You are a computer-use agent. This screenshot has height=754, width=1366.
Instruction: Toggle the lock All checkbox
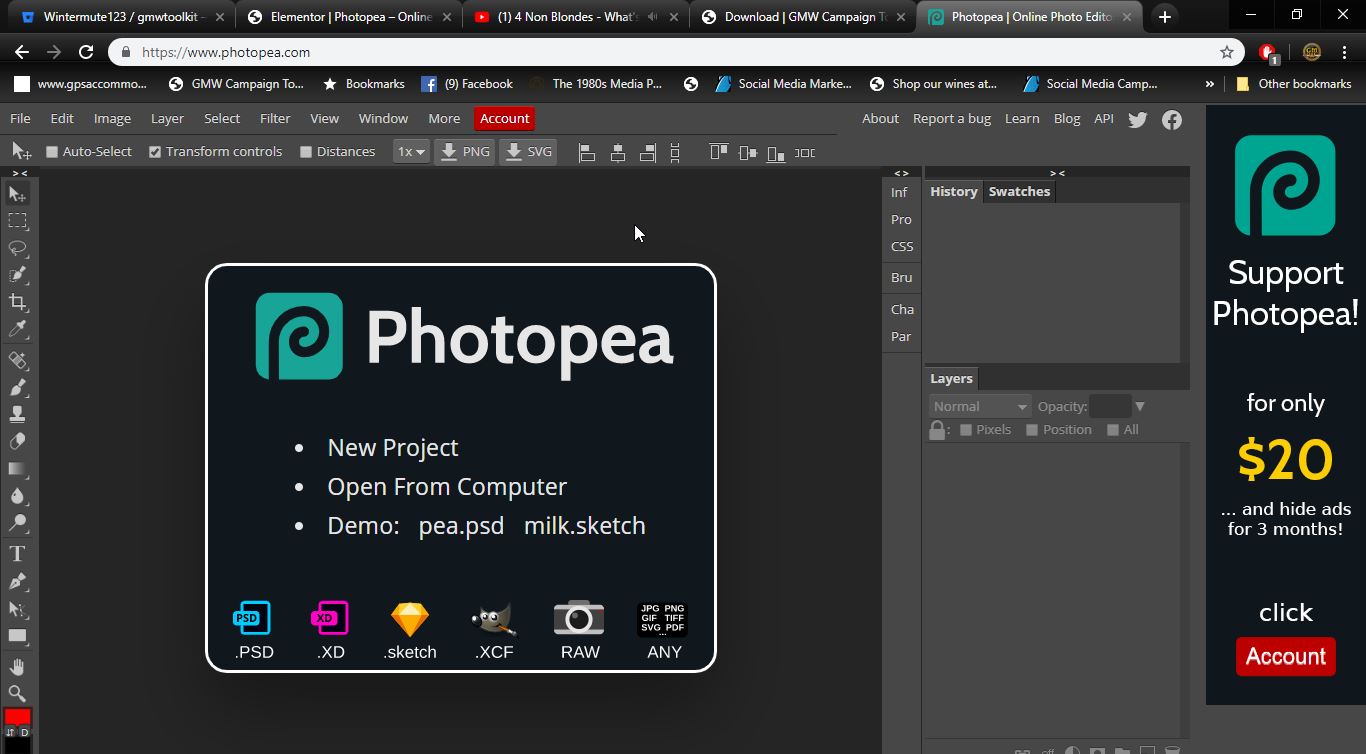click(x=1113, y=430)
